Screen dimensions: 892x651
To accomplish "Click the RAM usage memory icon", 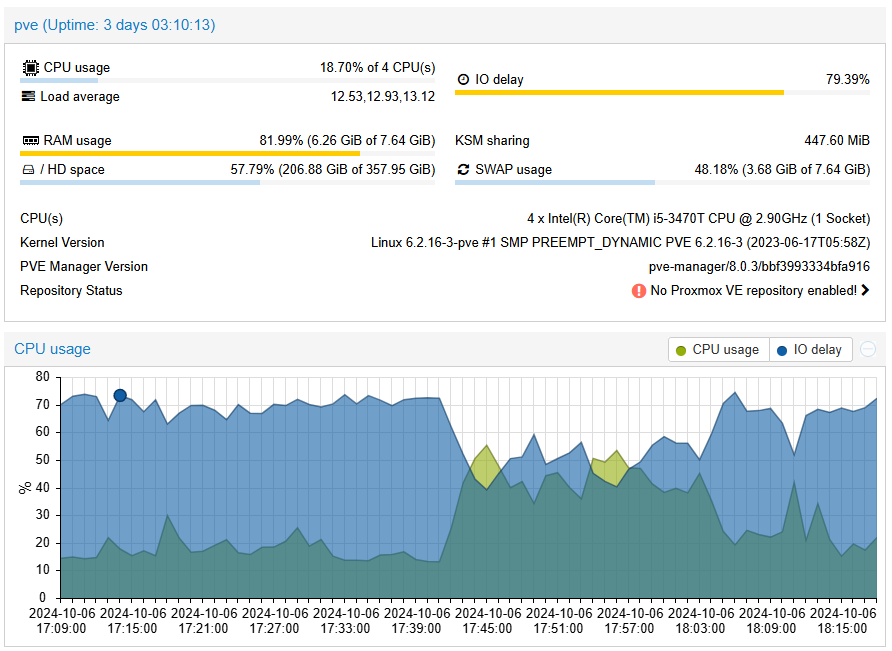I will 30,141.
